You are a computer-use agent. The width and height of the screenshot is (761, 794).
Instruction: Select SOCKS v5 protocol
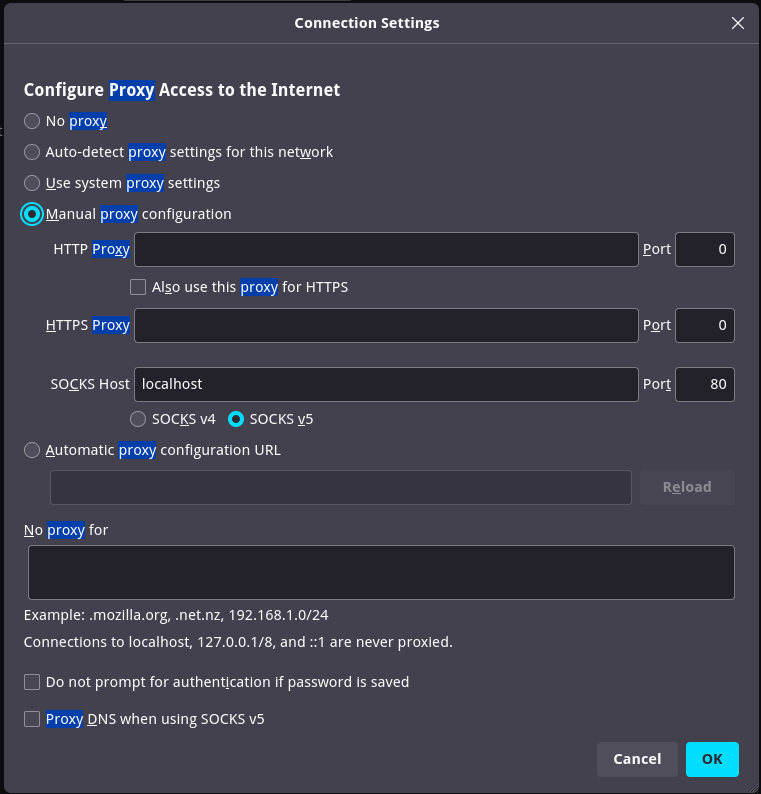click(x=237, y=419)
